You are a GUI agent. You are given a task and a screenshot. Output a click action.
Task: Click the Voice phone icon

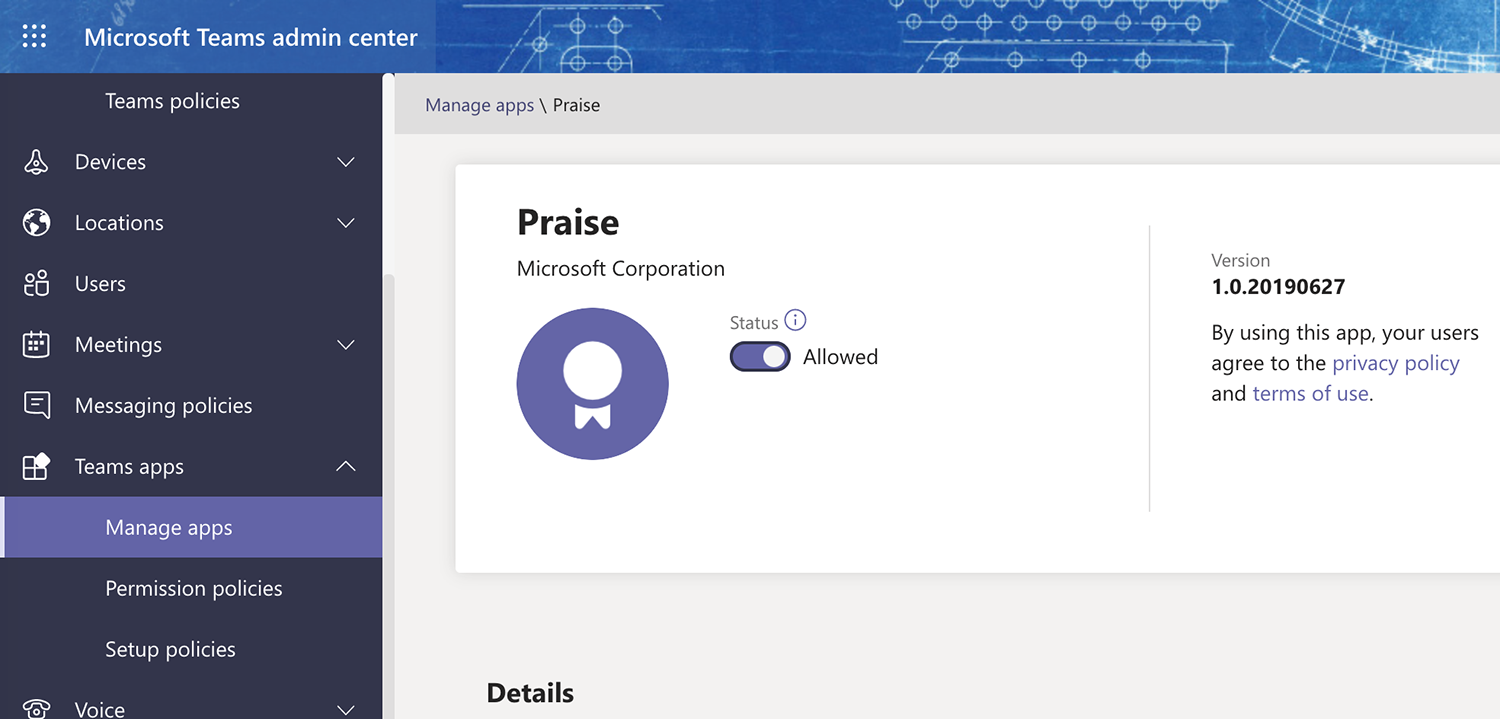pos(36,709)
